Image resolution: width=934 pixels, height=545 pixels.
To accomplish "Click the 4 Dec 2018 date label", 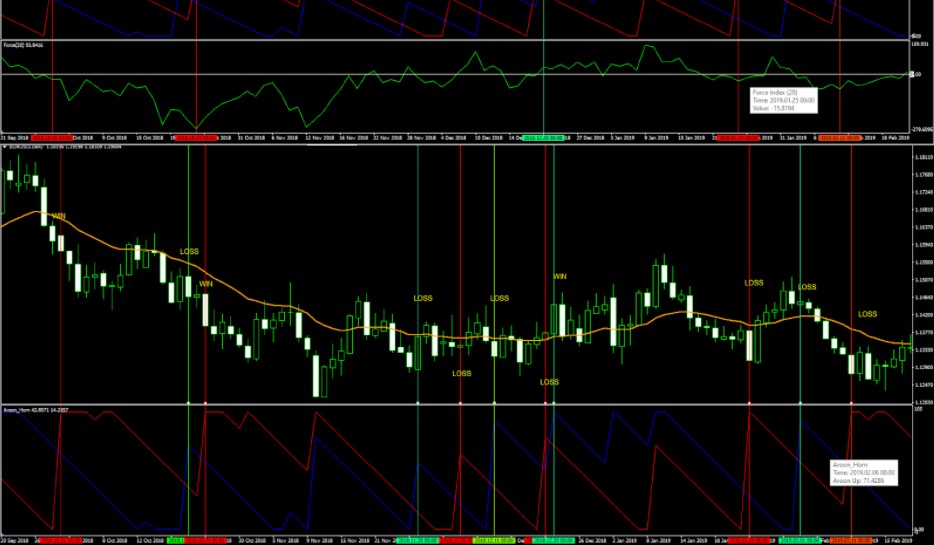I will [453, 138].
